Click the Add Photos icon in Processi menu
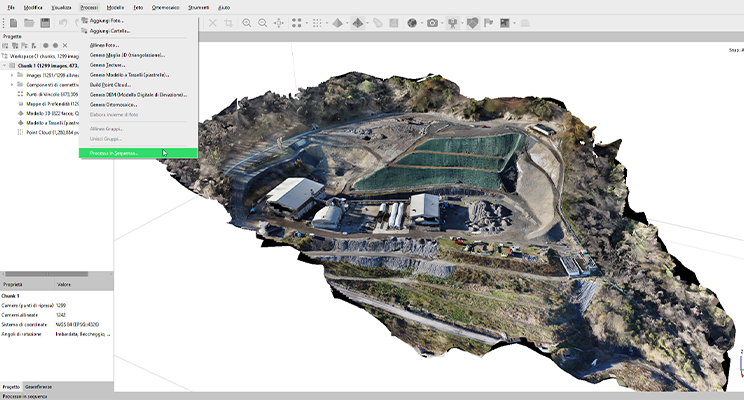 84,20
